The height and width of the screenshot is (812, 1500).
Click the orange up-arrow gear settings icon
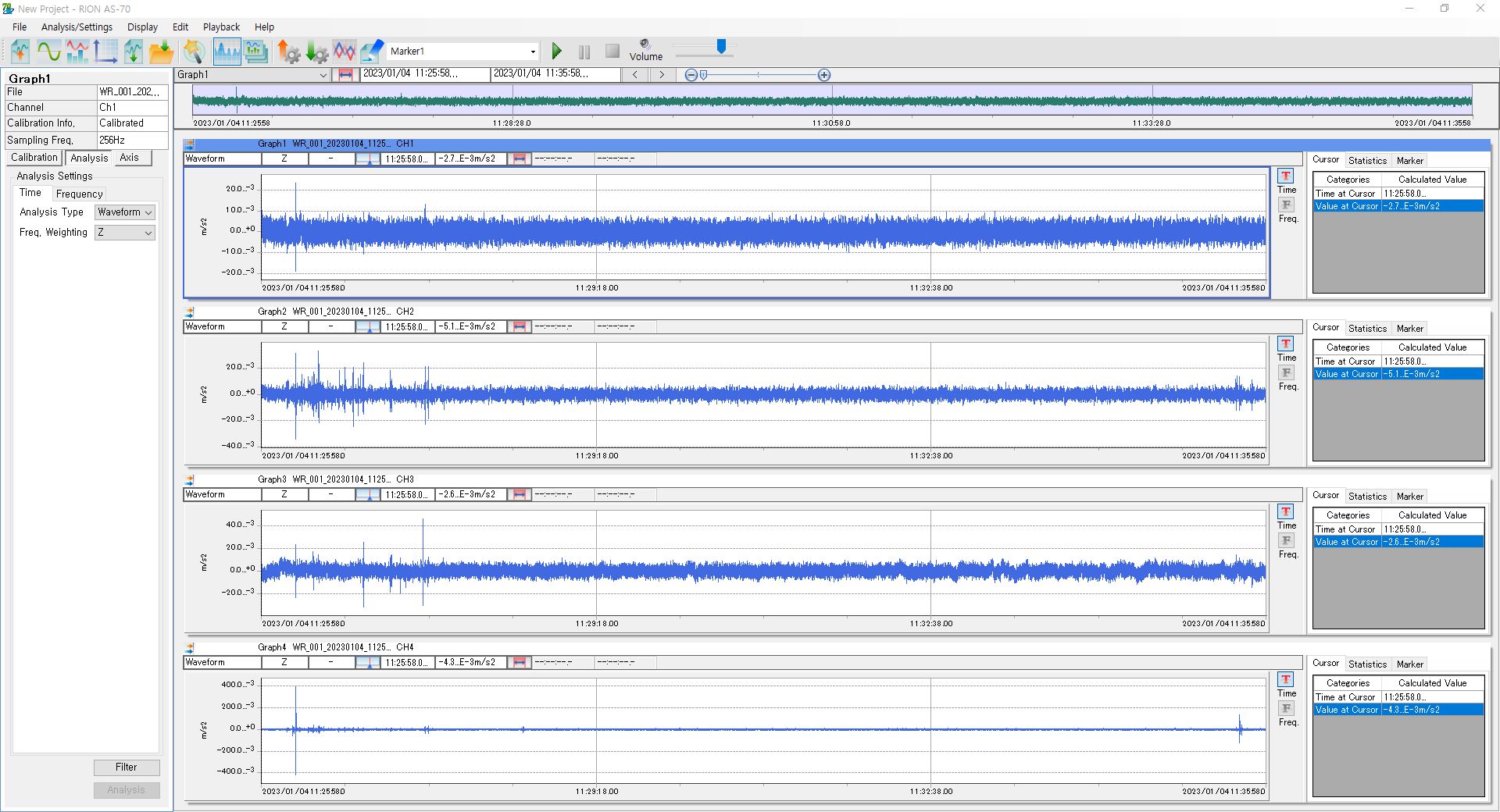pyautogui.click(x=288, y=52)
